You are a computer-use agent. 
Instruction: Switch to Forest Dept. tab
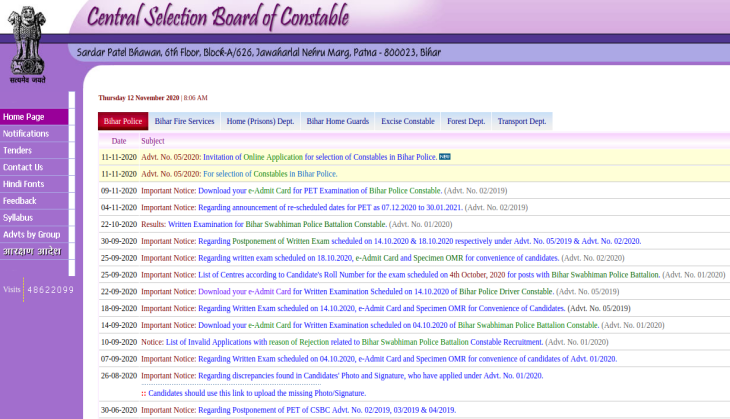click(x=466, y=121)
